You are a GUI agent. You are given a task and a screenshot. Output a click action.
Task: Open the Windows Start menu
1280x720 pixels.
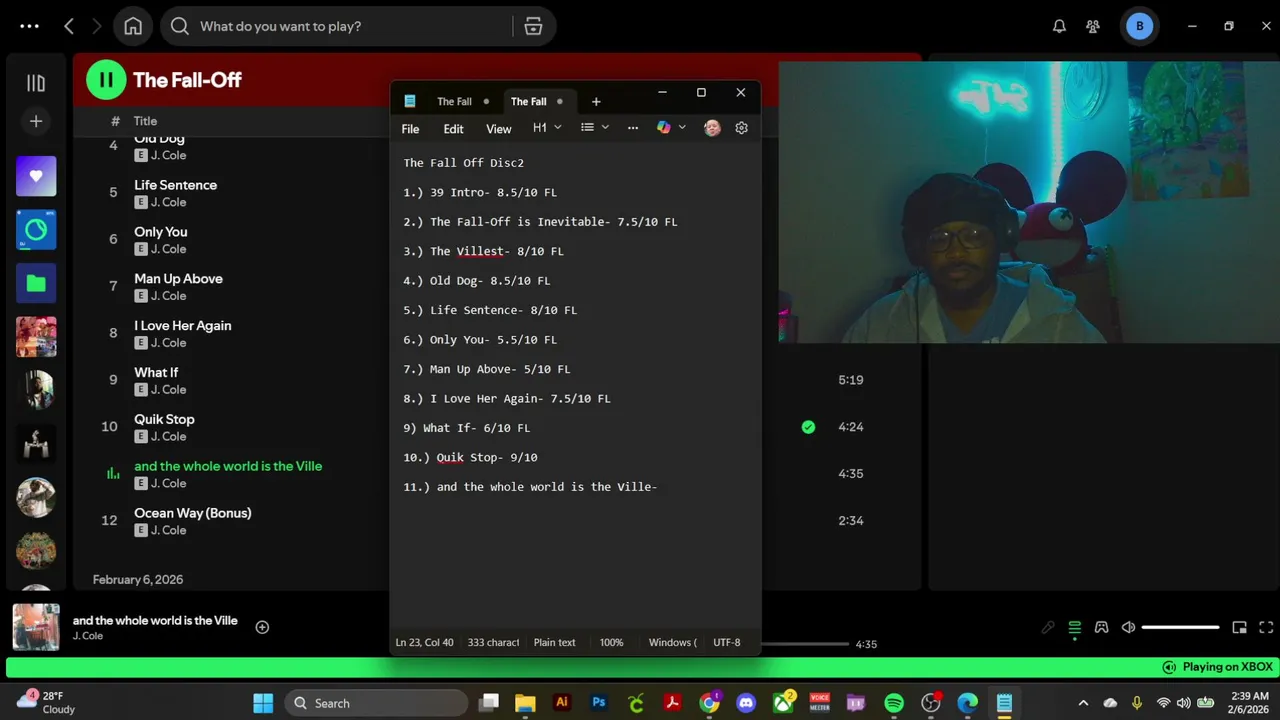263,703
